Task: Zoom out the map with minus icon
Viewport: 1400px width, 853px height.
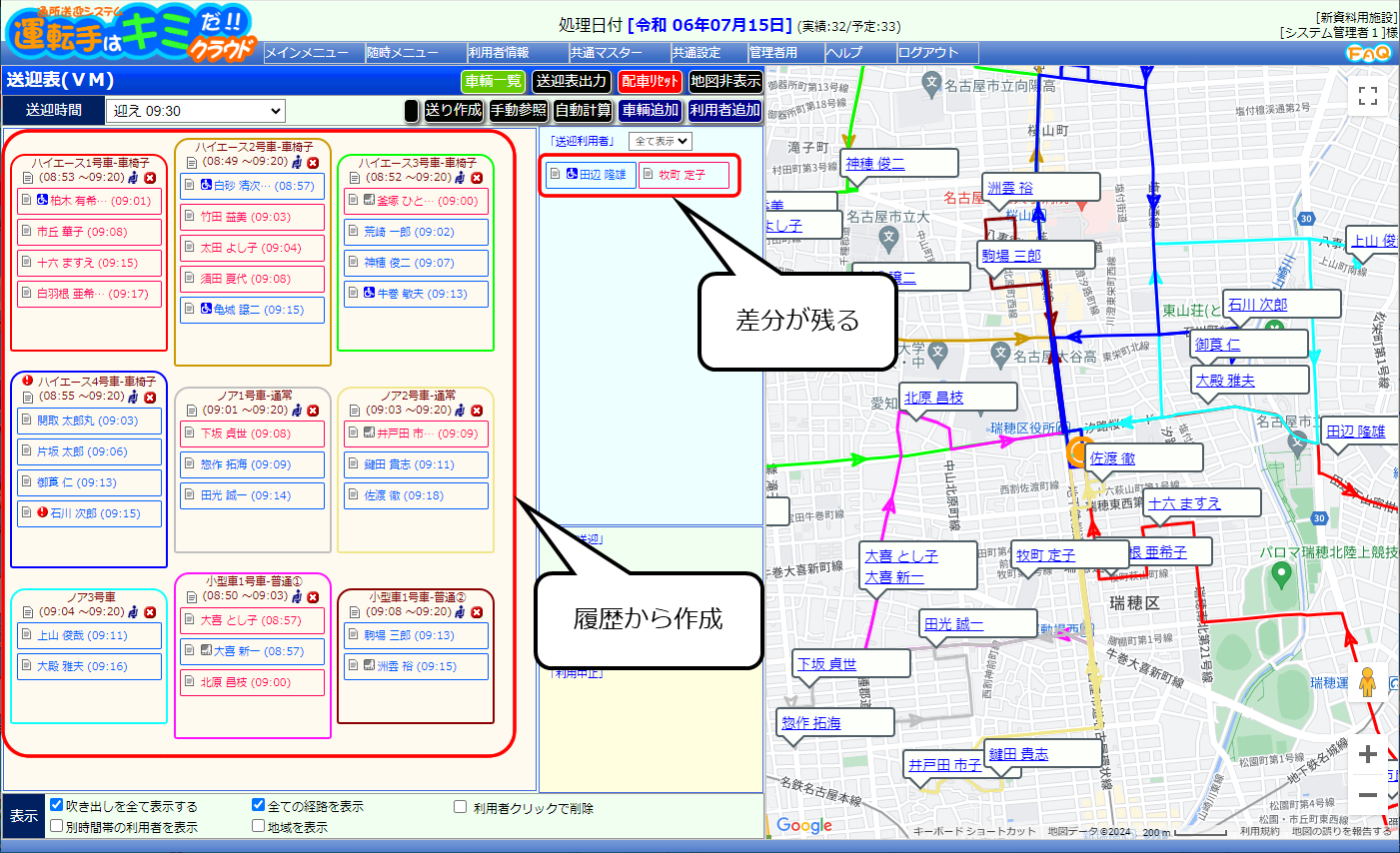Action: (1368, 795)
